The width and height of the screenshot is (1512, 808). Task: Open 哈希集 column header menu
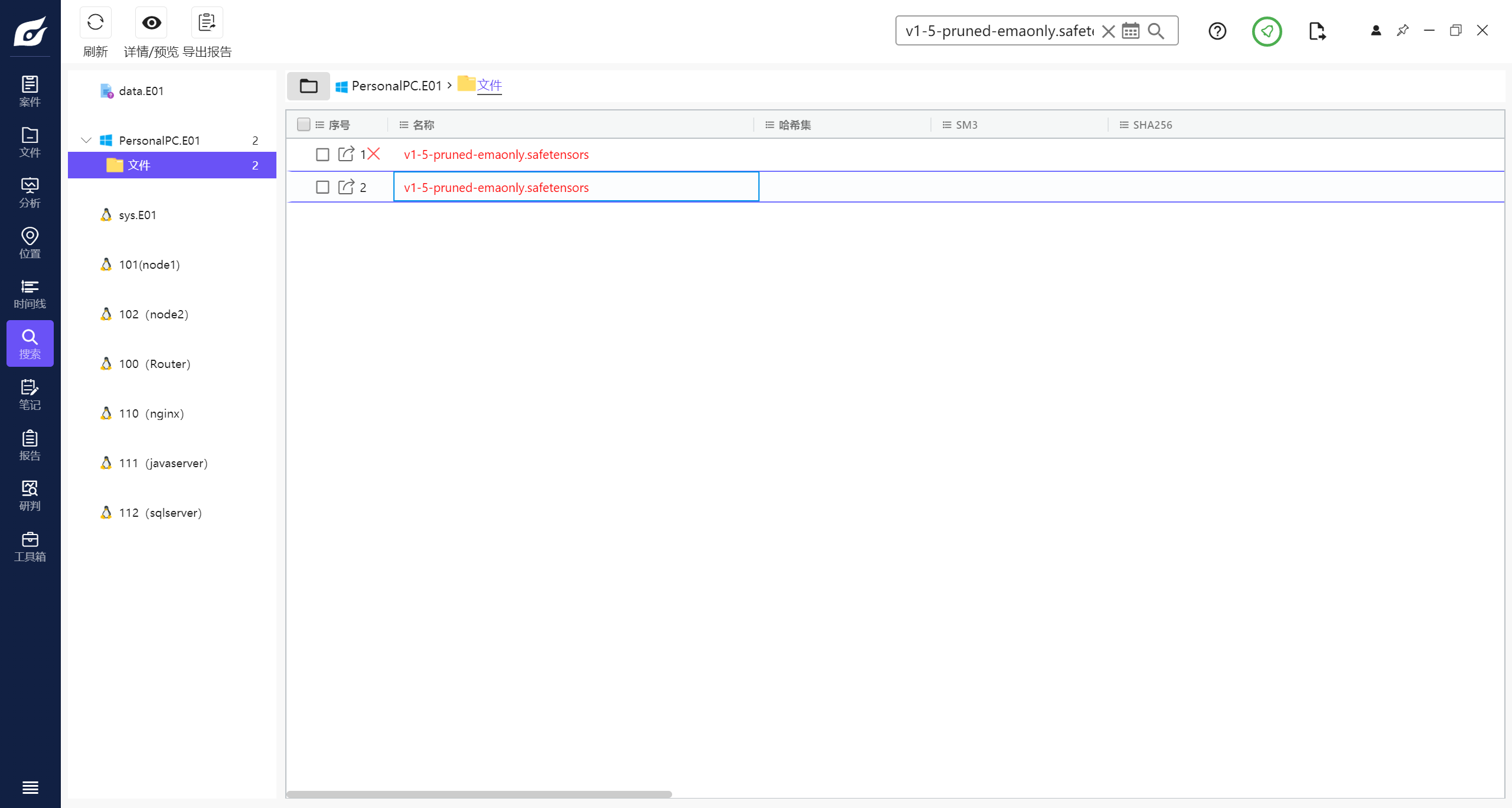(x=770, y=125)
